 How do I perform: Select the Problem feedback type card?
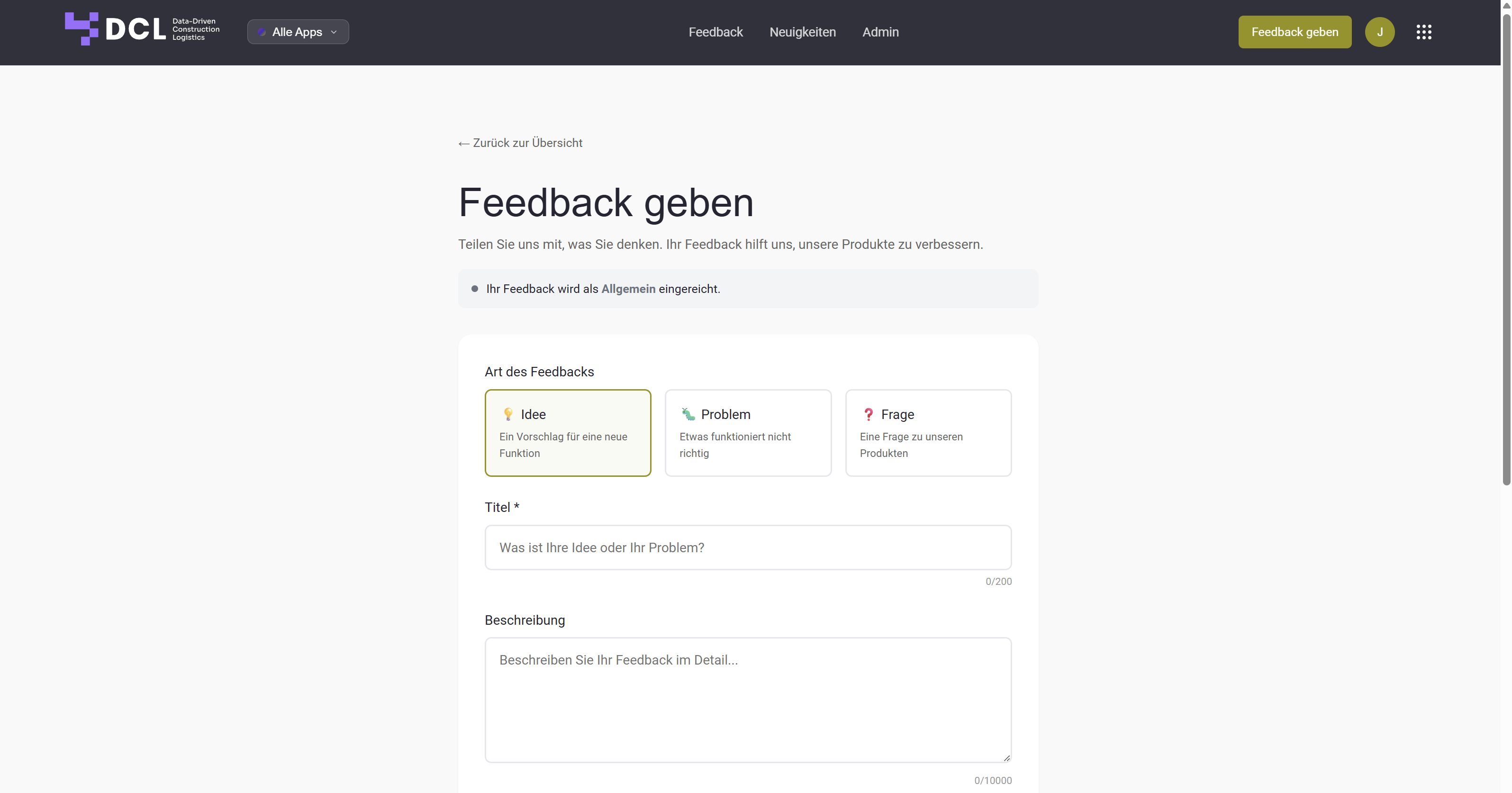(x=748, y=433)
